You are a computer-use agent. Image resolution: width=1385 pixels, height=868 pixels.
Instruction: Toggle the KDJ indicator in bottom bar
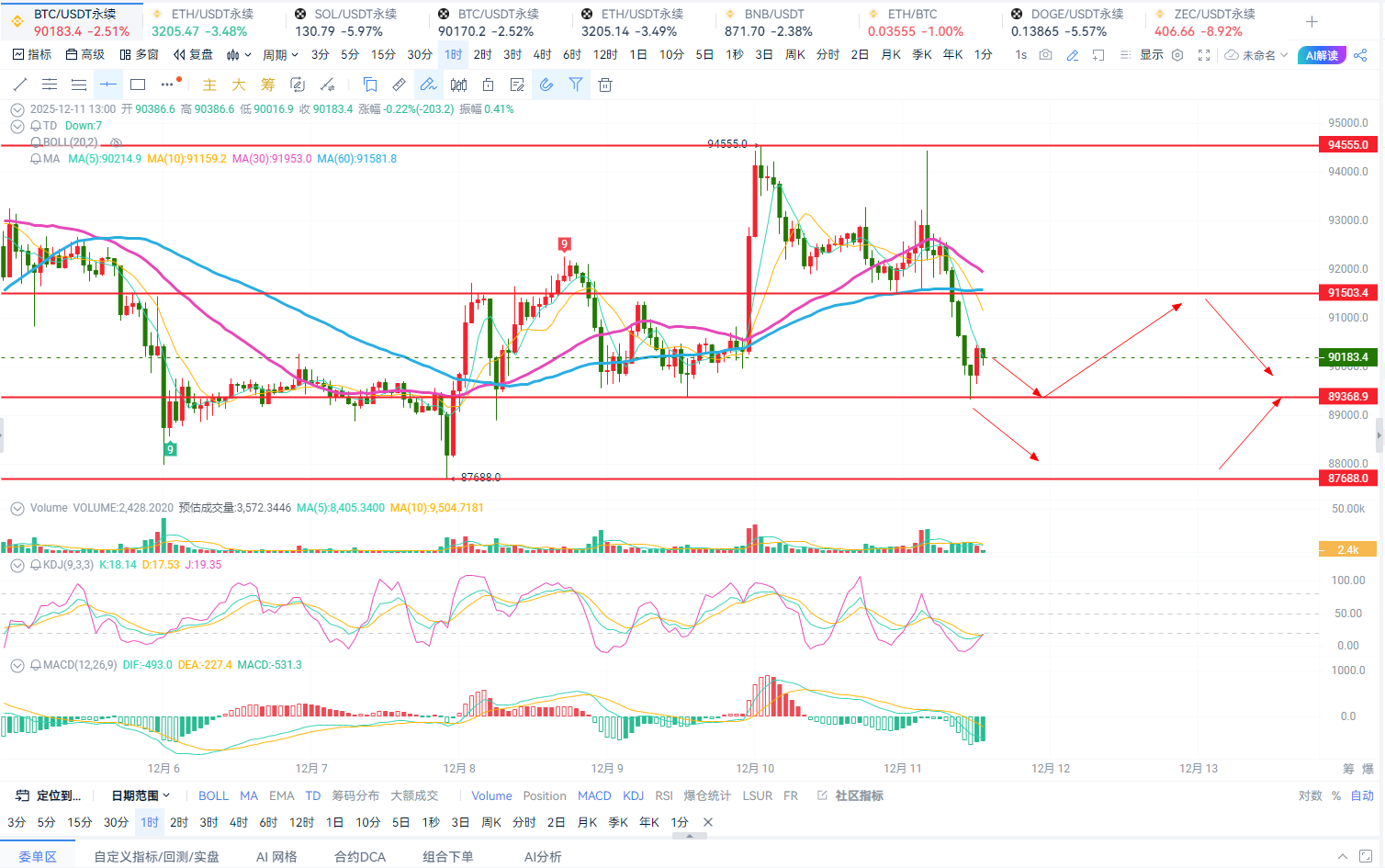pyautogui.click(x=633, y=795)
